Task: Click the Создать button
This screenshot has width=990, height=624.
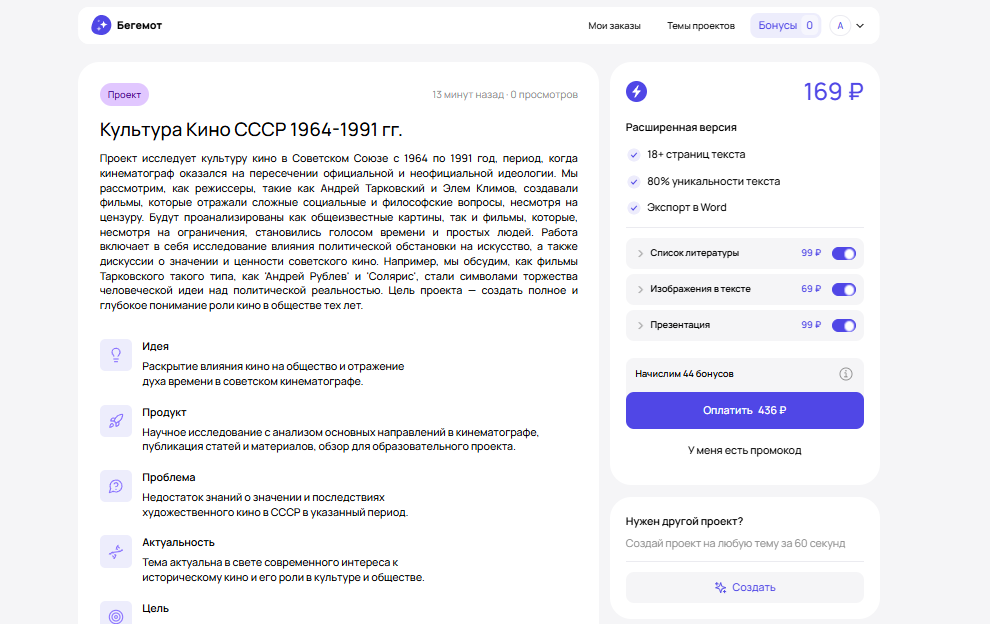Action: pyautogui.click(x=744, y=587)
